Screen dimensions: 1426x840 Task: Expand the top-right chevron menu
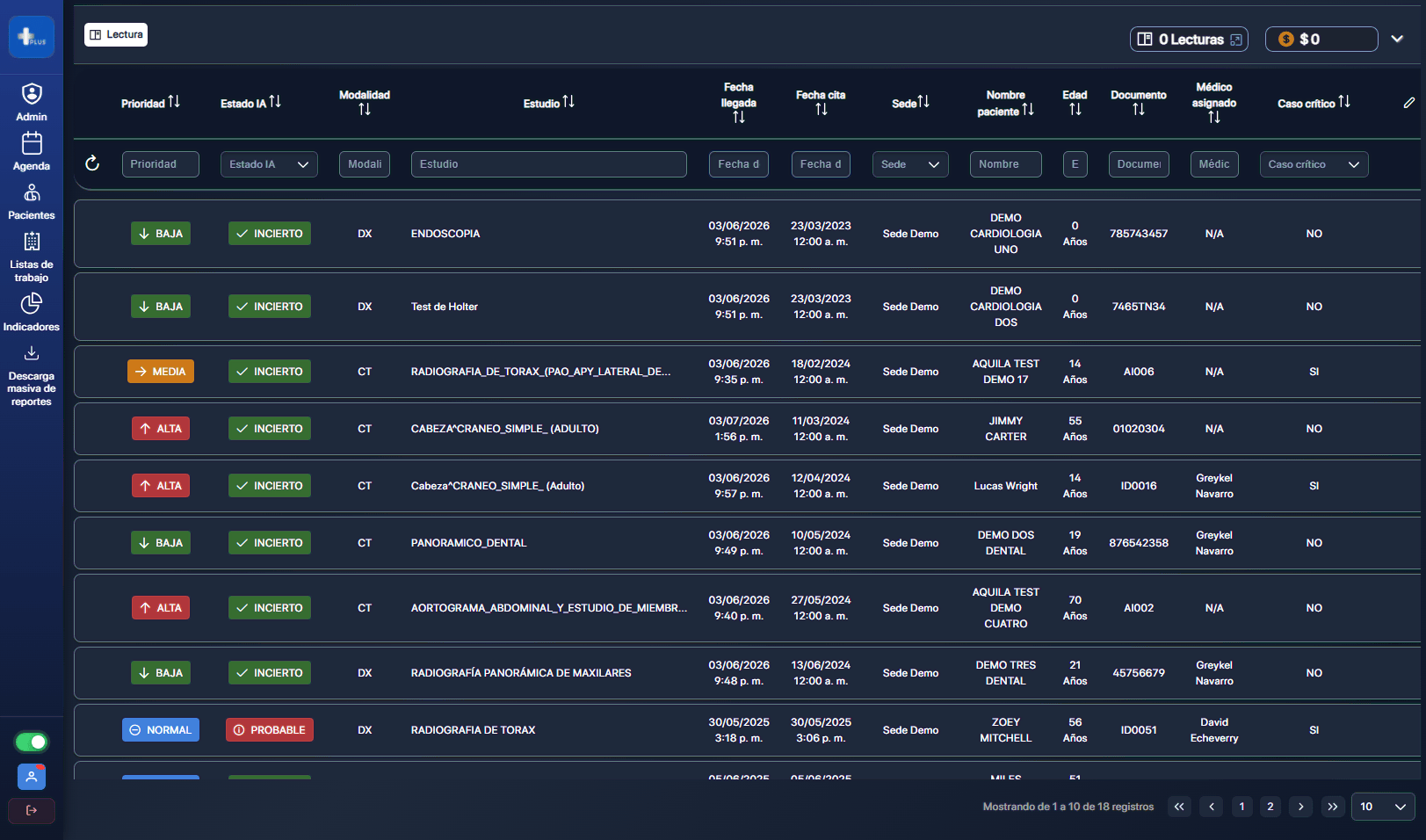pos(1397,39)
